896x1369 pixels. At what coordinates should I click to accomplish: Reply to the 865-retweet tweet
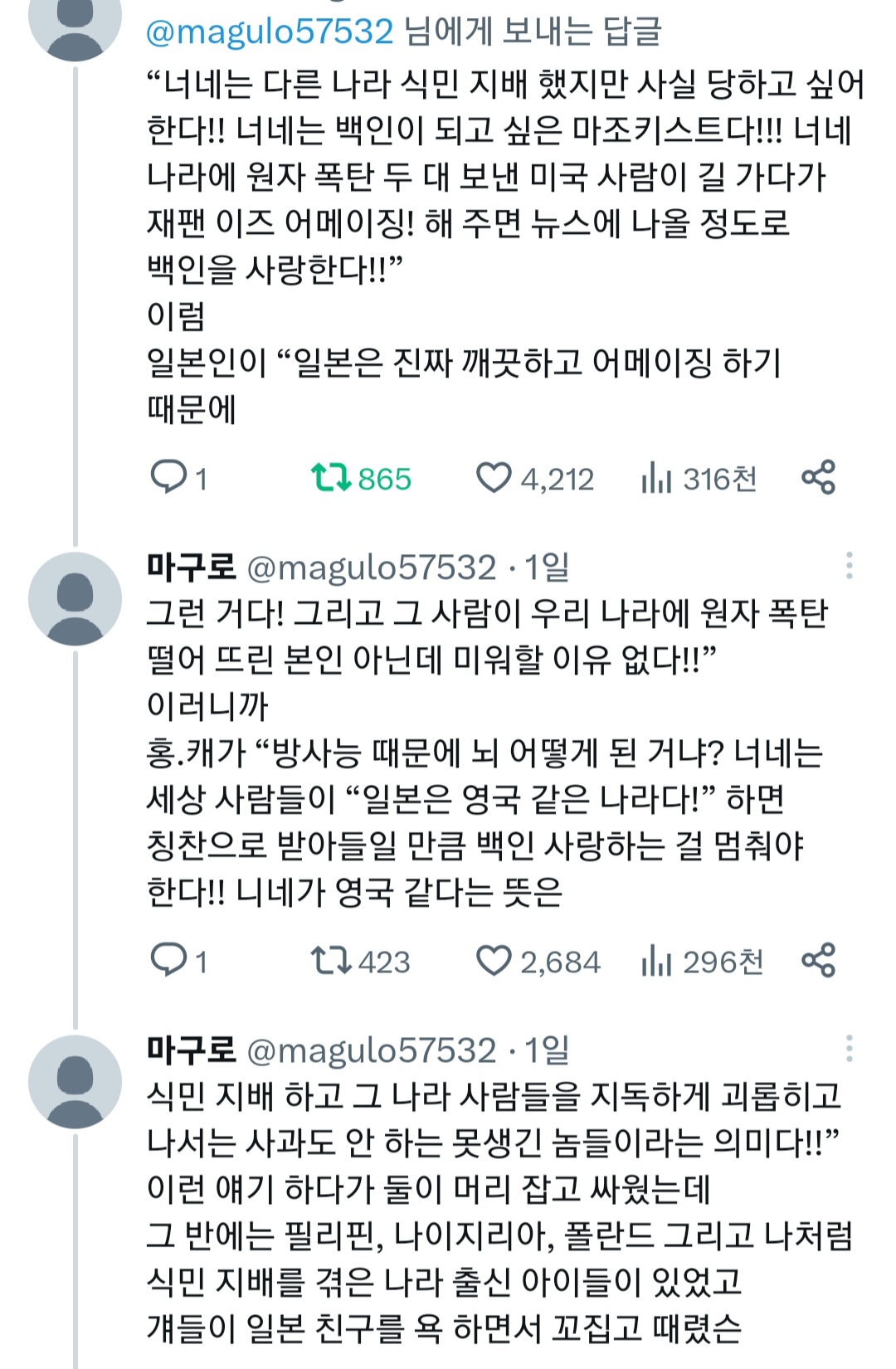(x=168, y=477)
